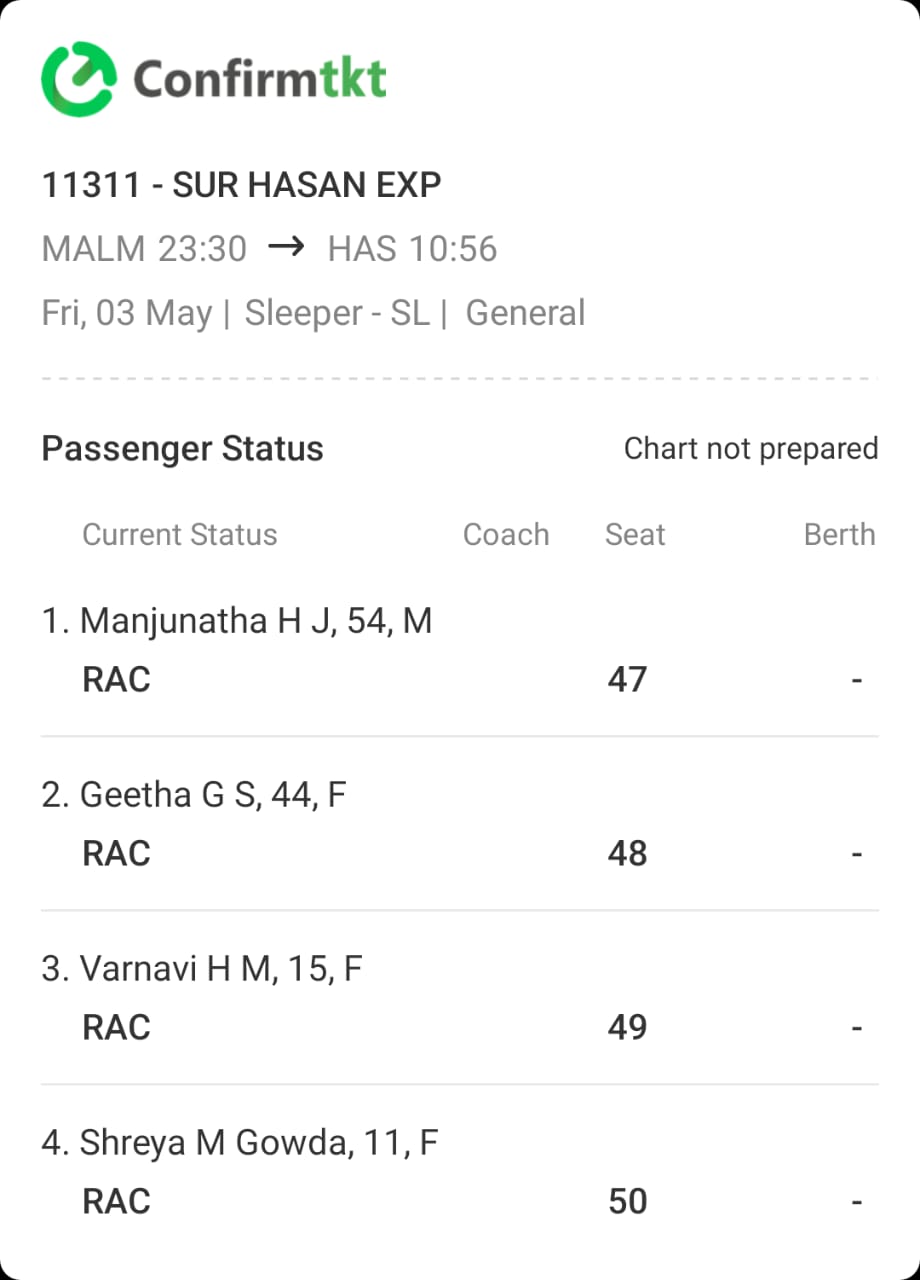Select the 11311 - SUR HASAN EXP train title

point(241,185)
